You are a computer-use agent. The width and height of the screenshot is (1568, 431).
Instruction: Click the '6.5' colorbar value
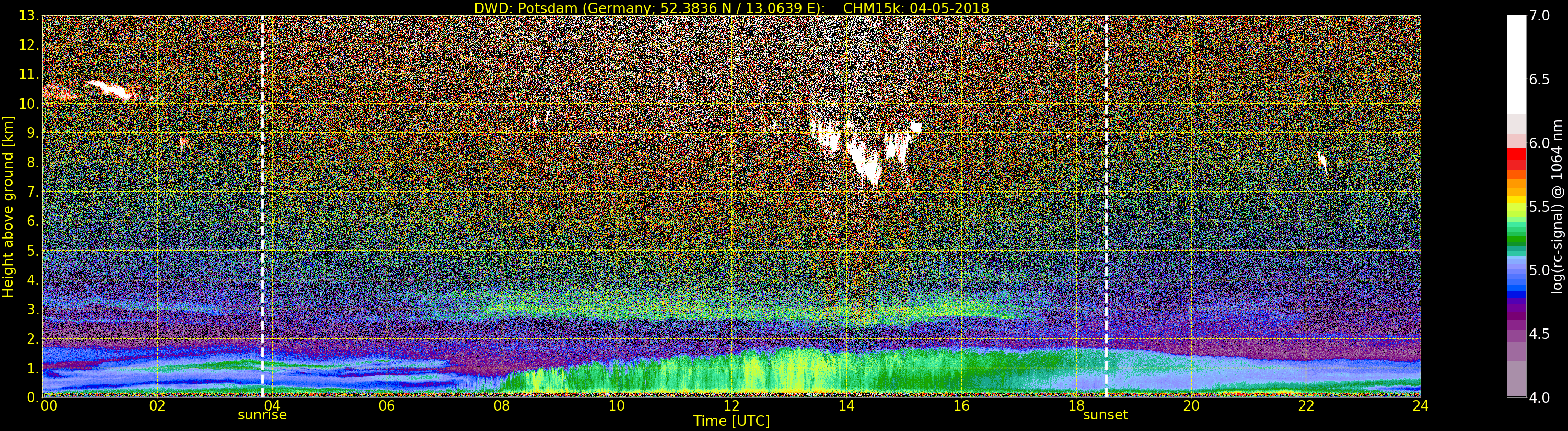tap(1539, 80)
